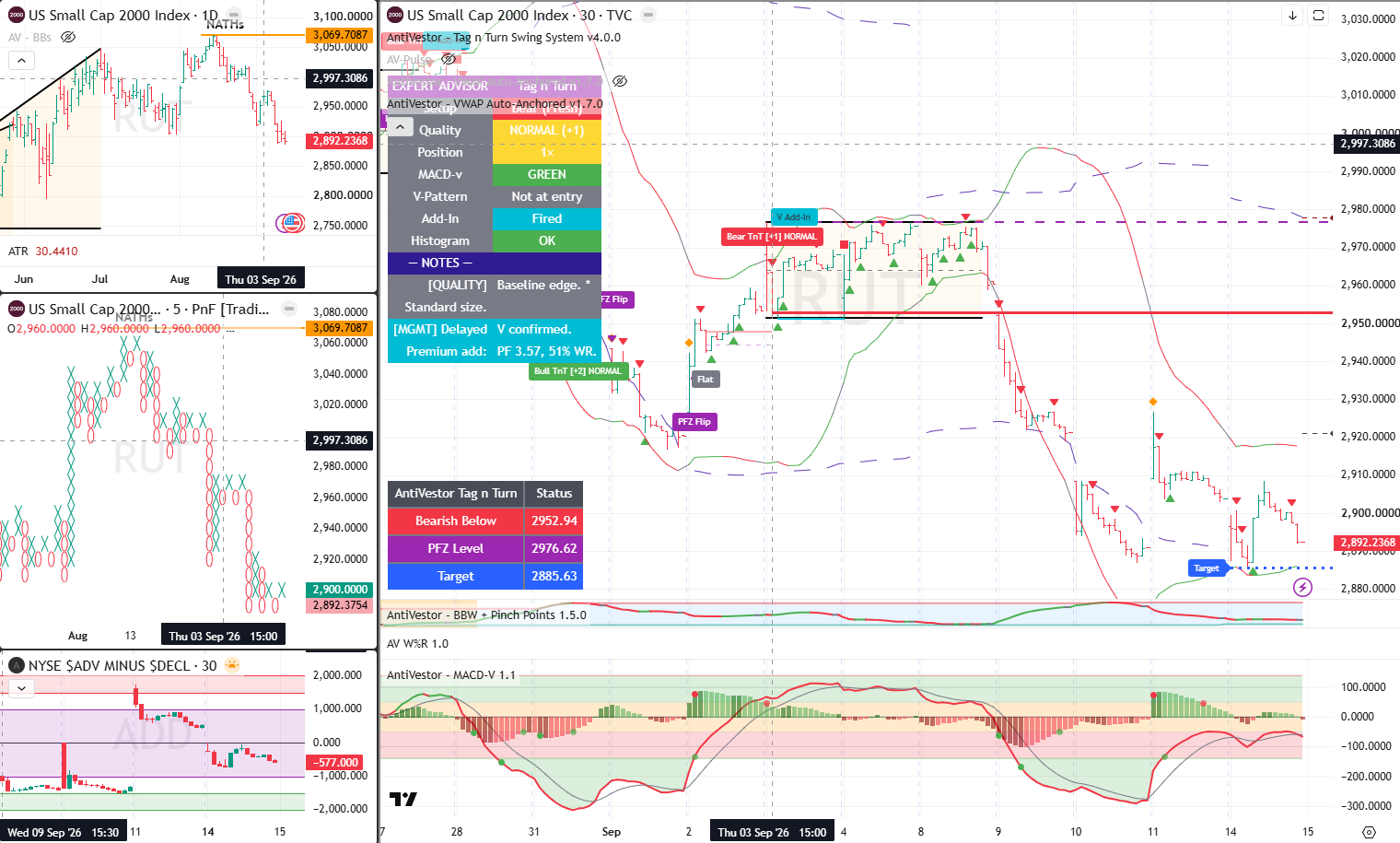Image resolution: width=1400 pixels, height=843 pixels.
Task: Open chart settings gear in bottom-right corner
Action: point(1369,832)
